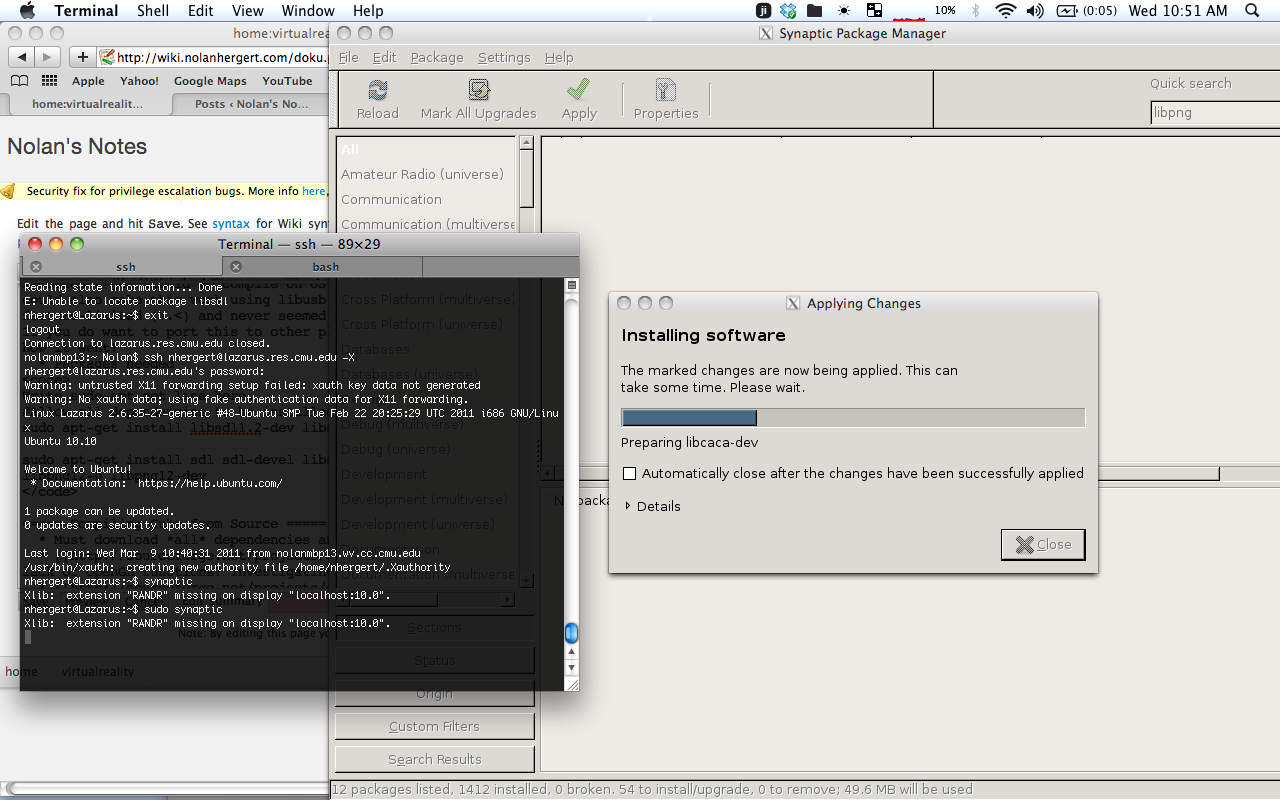Click the Reload icon in Synaptic toolbar
Screen dimensions: 1280x800
[x=378, y=91]
